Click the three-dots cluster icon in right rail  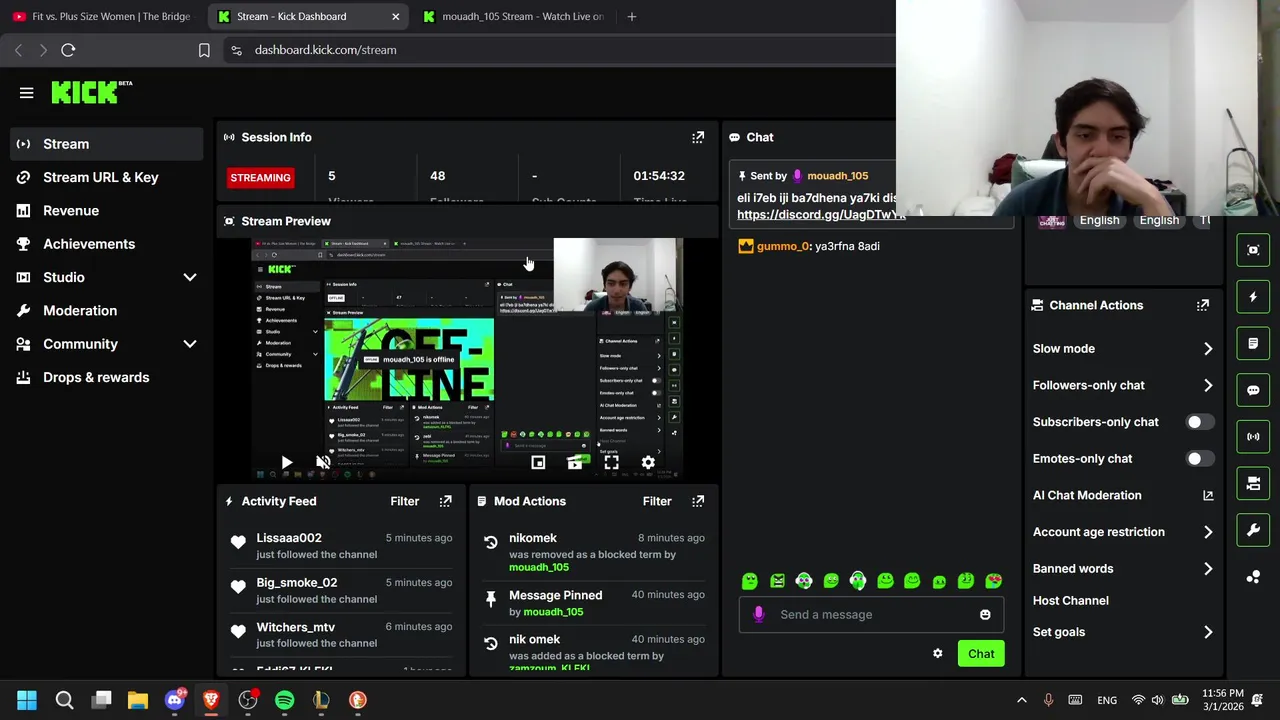coord(1253,577)
